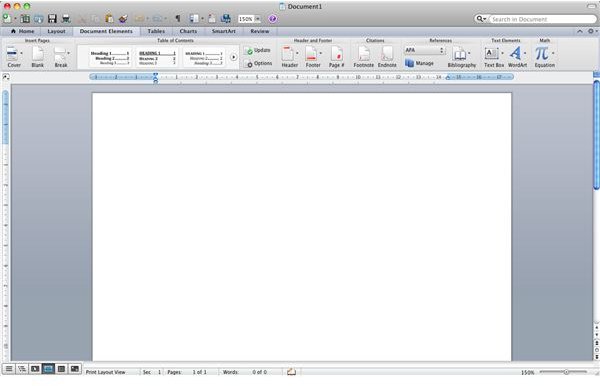Open the APA citation style dropdown

click(x=424, y=50)
